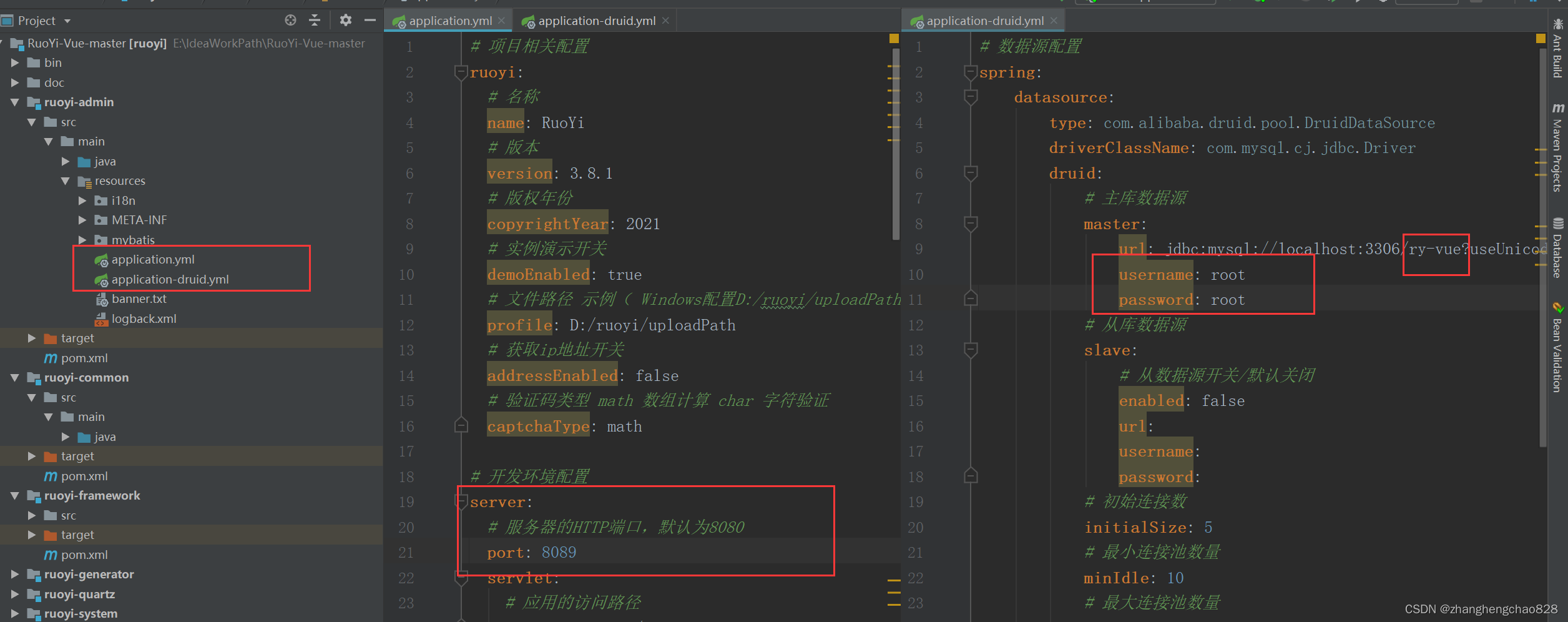The height and width of the screenshot is (622, 1568).
Task: Open the Database tool window
Action: 1558,247
